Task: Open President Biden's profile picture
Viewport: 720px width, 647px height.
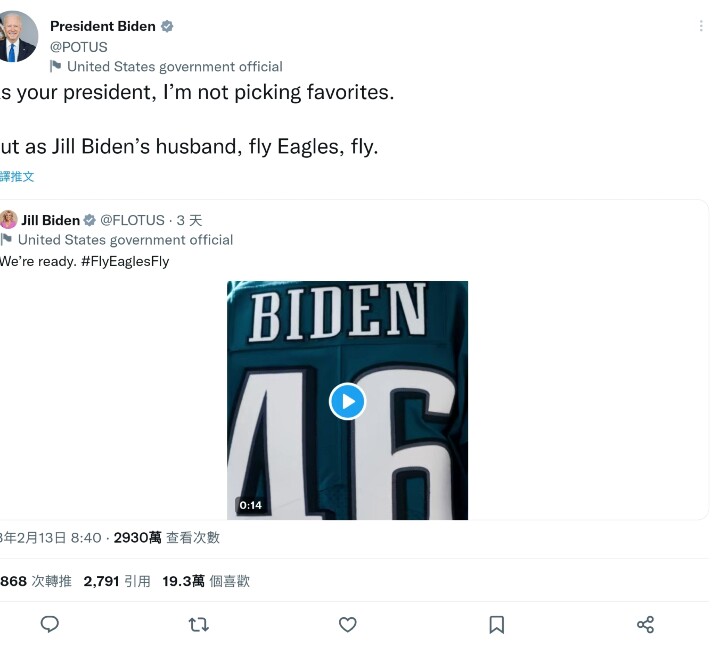Action: click(x=18, y=37)
